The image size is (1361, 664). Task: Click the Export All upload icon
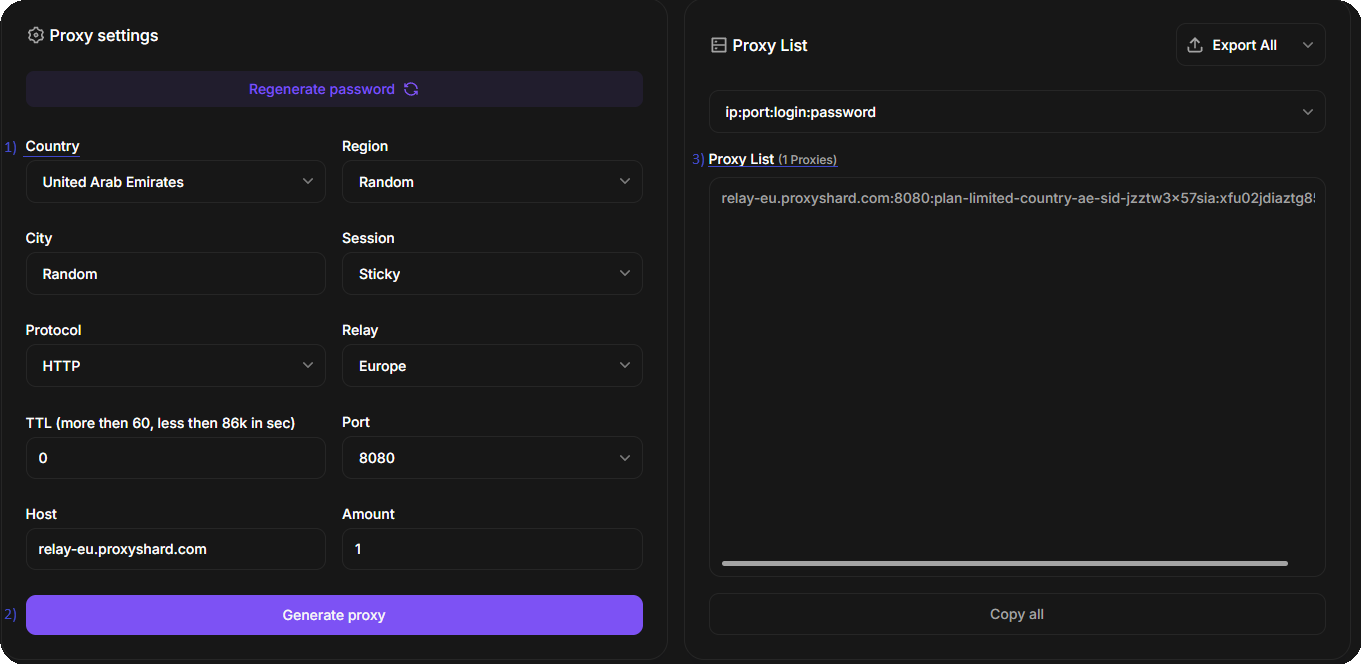point(1194,45)
